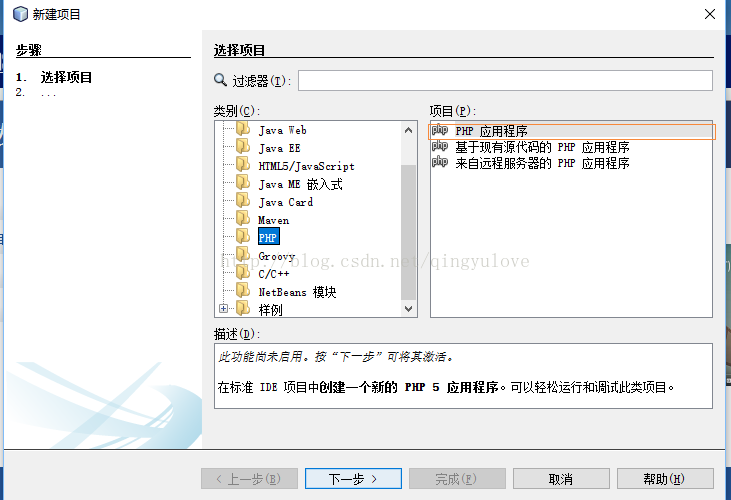Viewport: 731px width, 500px height.
Task: Click the filter magnifying glass icon
Action: click(221, 80)
